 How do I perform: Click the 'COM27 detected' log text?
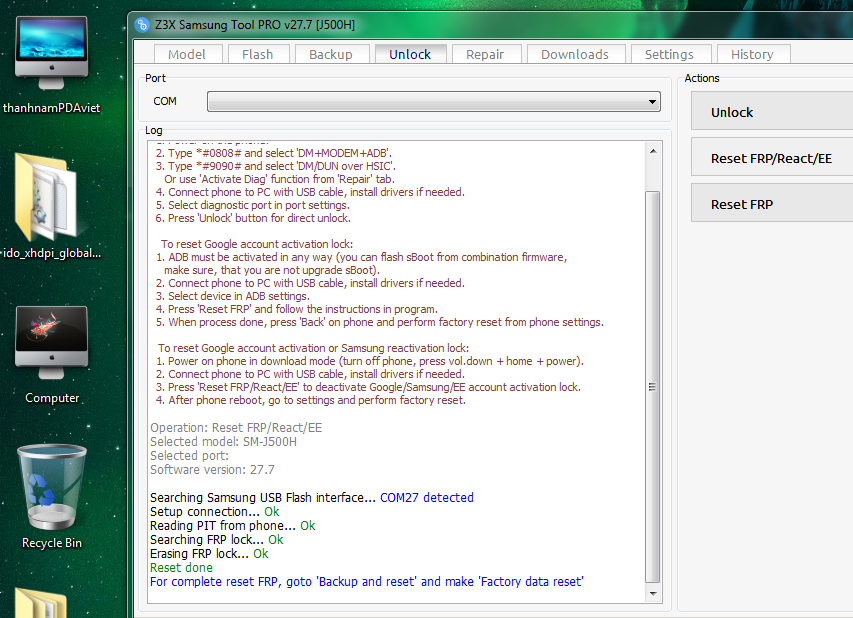(x=426, y=497)
